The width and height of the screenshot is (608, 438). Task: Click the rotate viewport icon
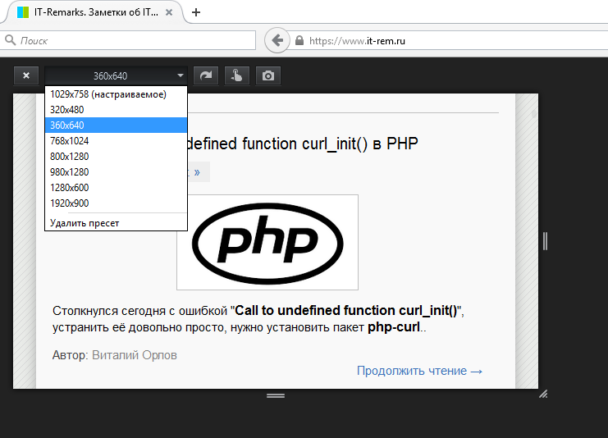(206, 76)
